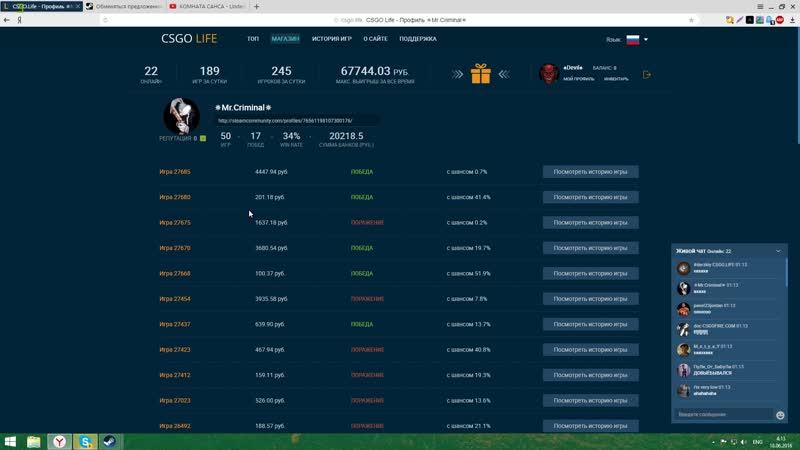
Task: Open the Игра 27668 link
Action: coord(175,273)
